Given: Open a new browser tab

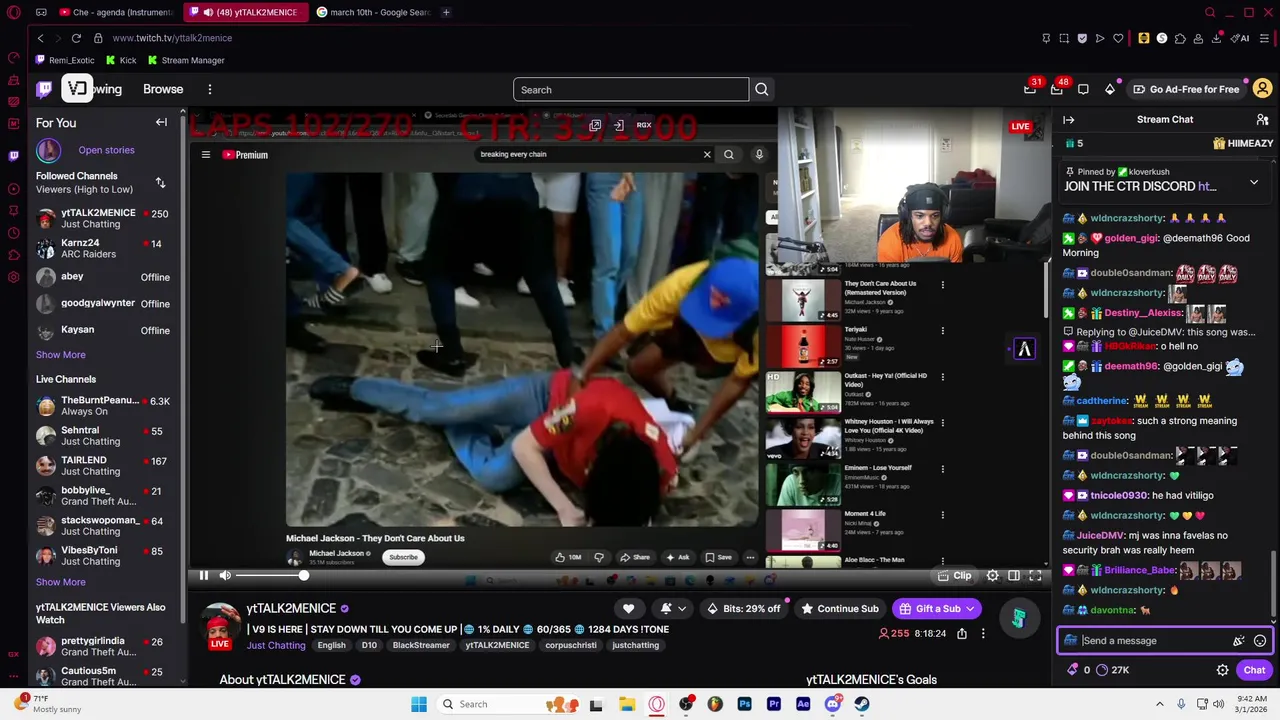Looking at the screenshot, I should [447, 12].
